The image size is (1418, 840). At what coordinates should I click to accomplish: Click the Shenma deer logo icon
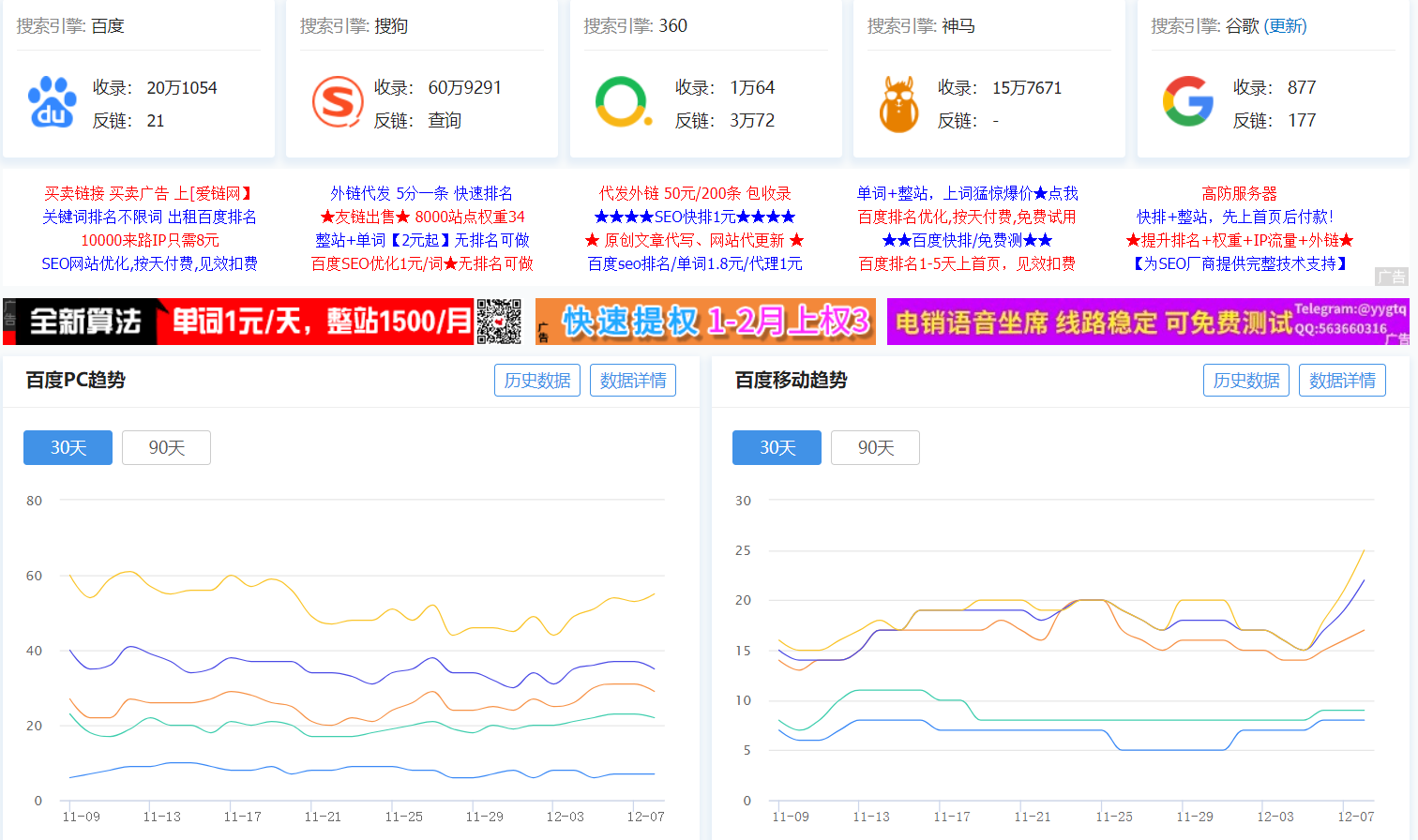click(898, 104)
